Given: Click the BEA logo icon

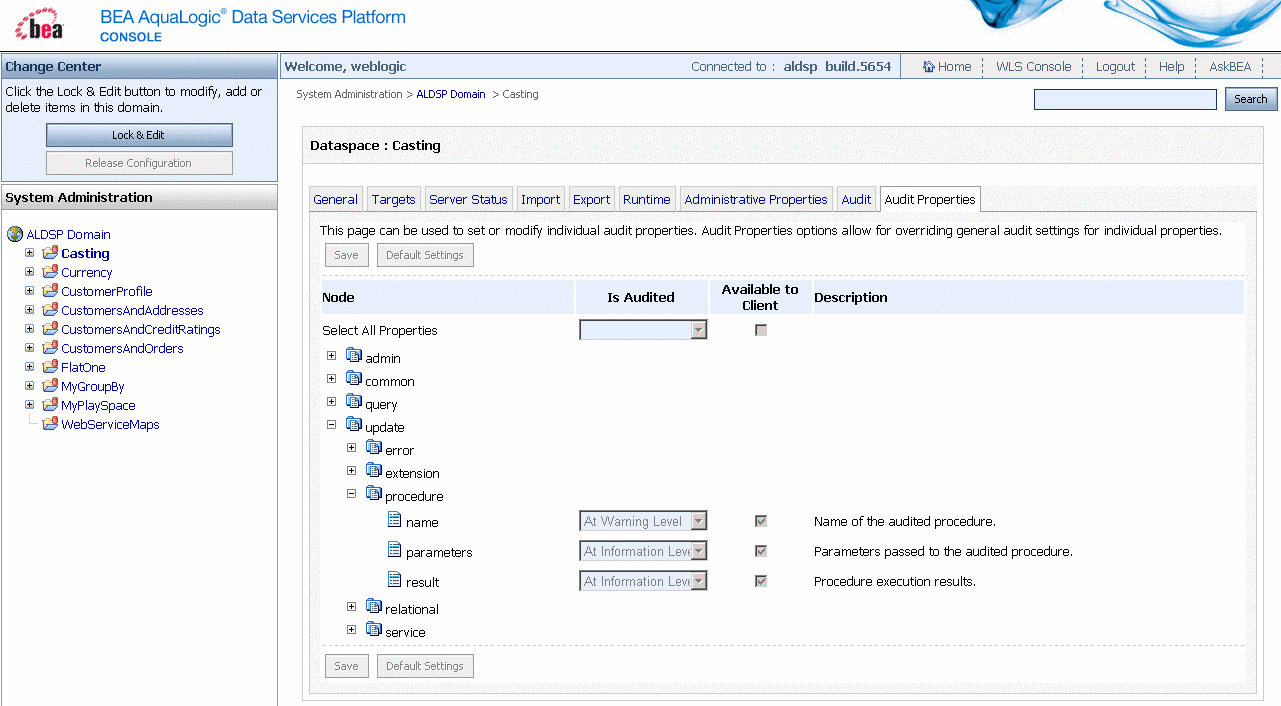Looking at the screenshot, I should (x=40, y=24).
